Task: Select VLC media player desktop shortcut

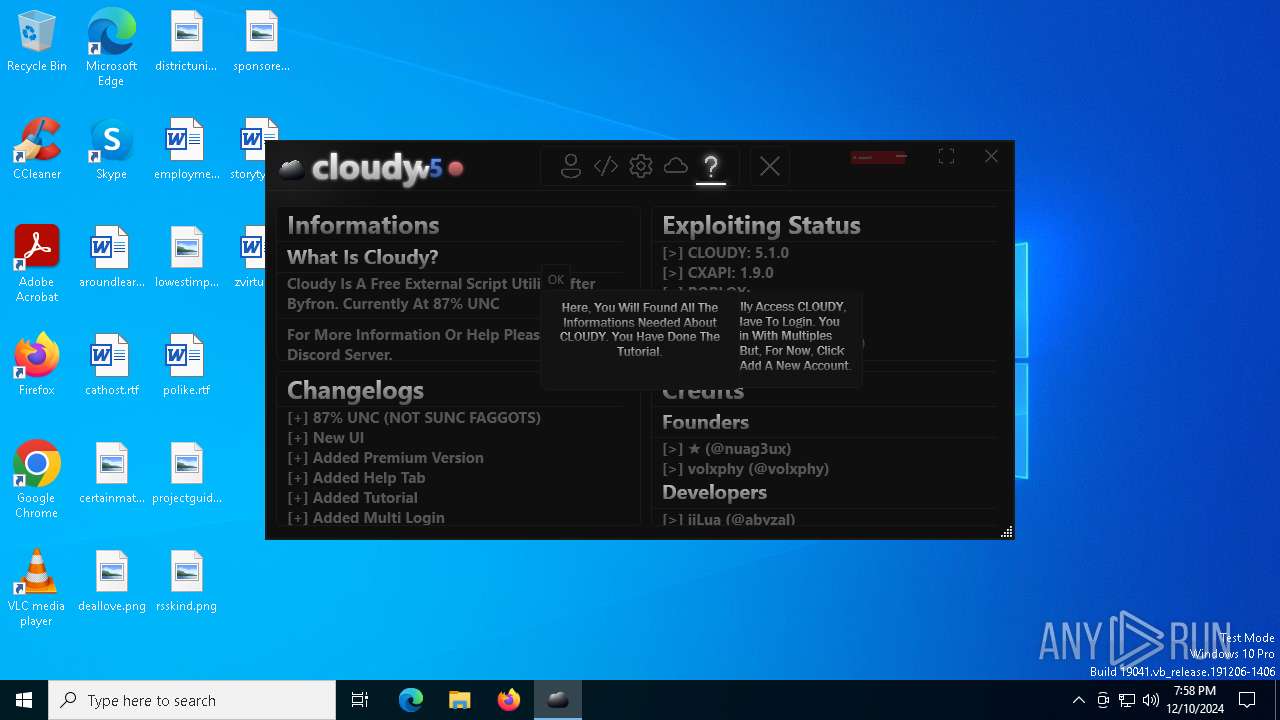Action: (37, 588)
